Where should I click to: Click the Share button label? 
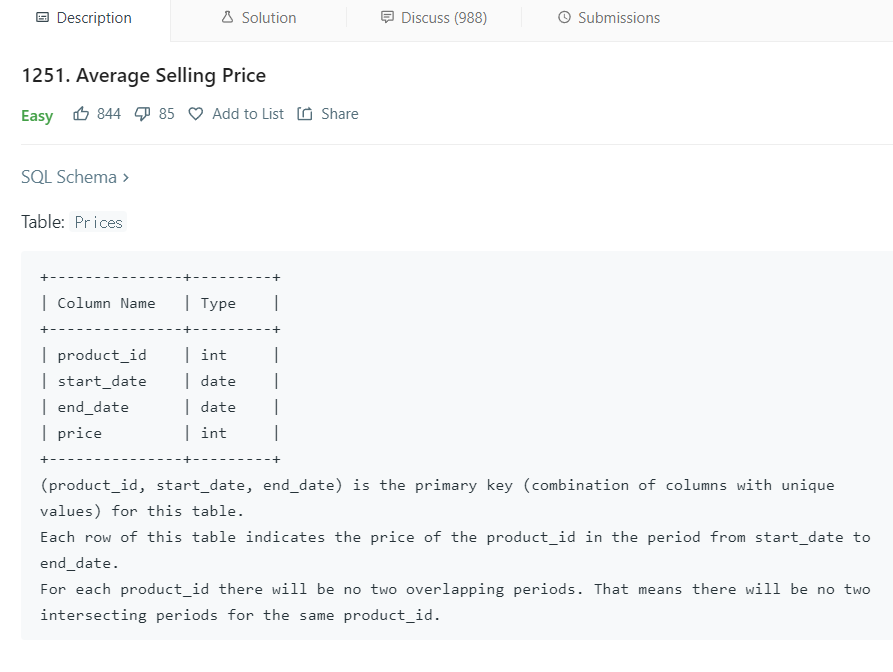(x=339, y=114)
